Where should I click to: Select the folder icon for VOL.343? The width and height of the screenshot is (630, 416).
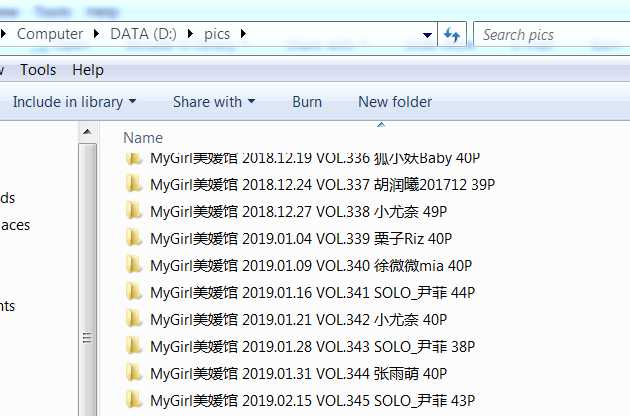[x=133, y=346]
